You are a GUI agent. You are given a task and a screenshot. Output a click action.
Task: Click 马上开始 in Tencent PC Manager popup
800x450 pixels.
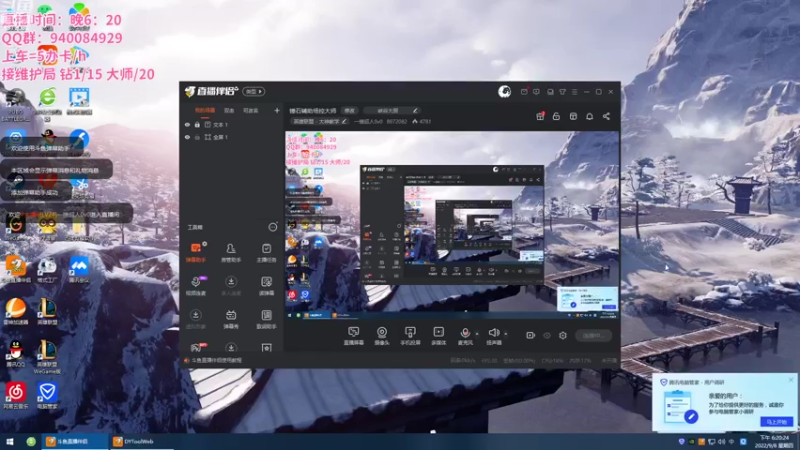point(777,422)
